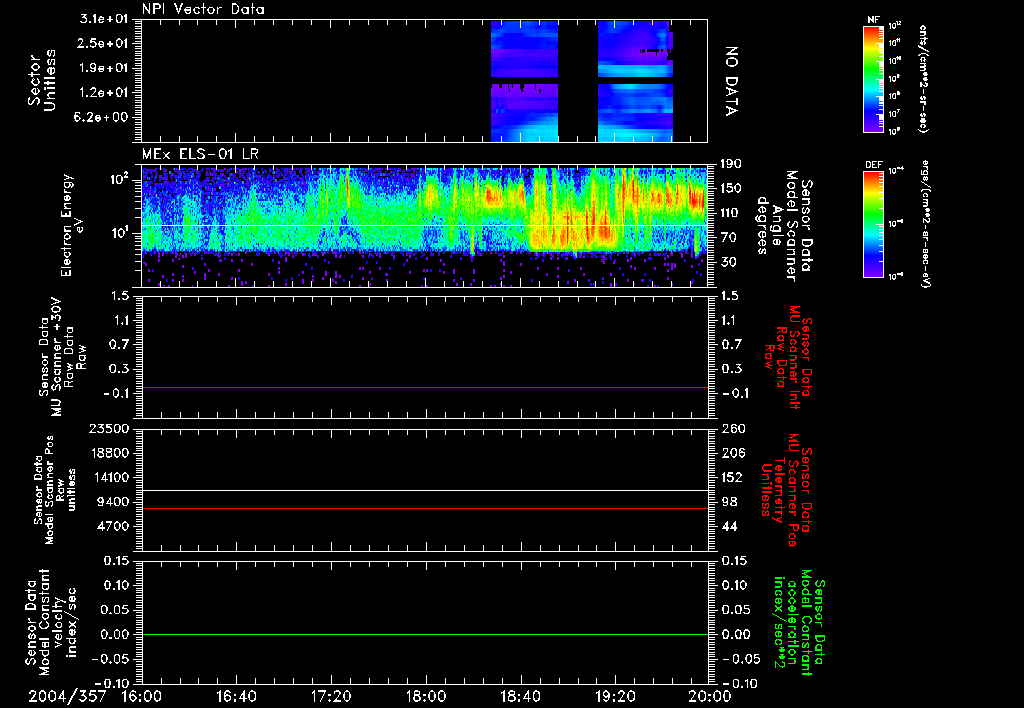Click the 'Sector Unitless' axis title
This screenshot has height=708, width=1024.
pos(42,80)
